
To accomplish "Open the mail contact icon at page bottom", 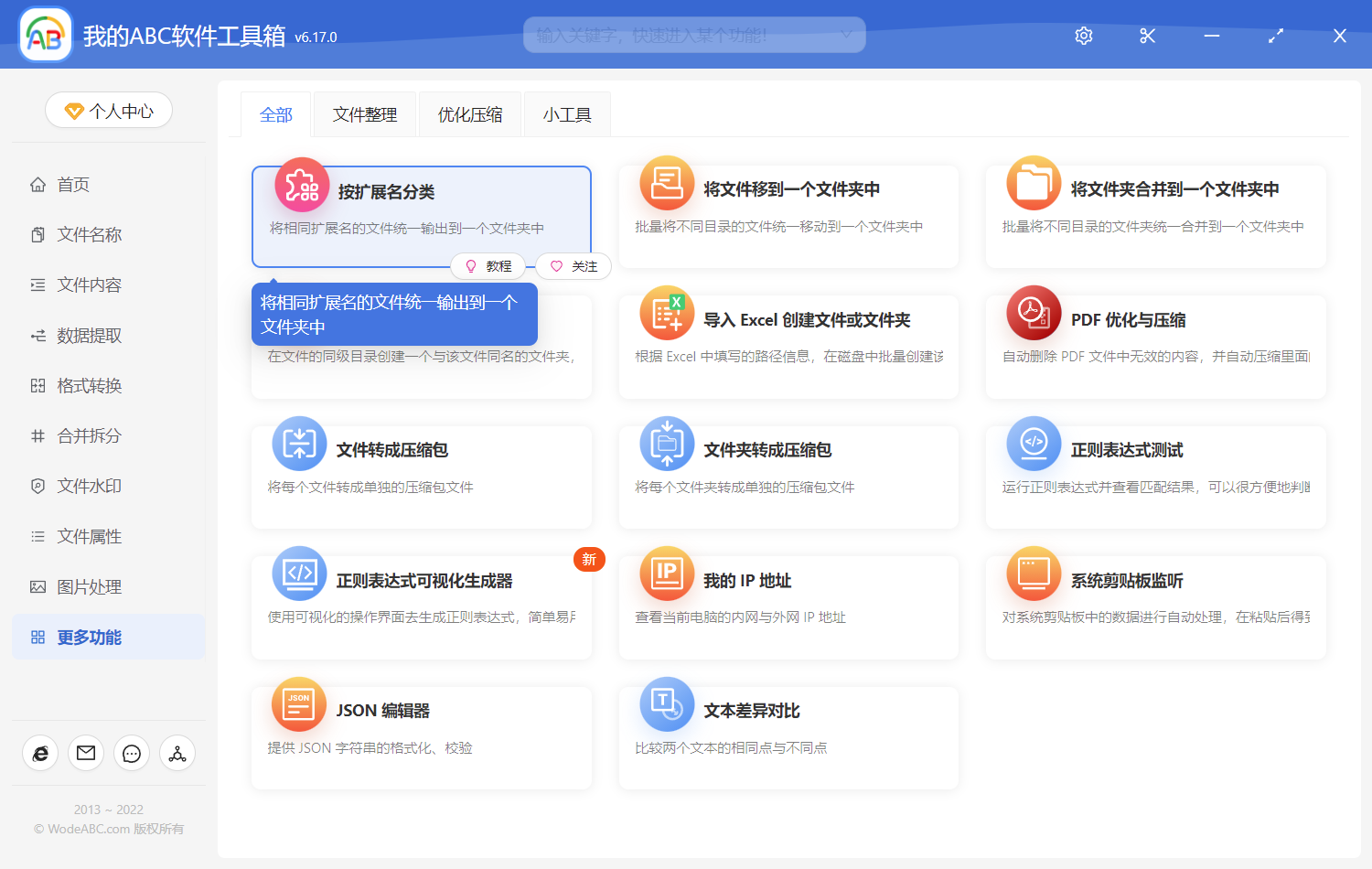I will 86,753.
